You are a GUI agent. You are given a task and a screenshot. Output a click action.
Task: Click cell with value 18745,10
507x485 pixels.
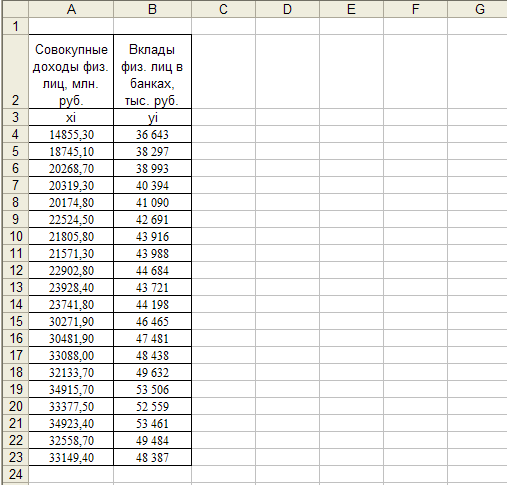(x=71, y=151)
